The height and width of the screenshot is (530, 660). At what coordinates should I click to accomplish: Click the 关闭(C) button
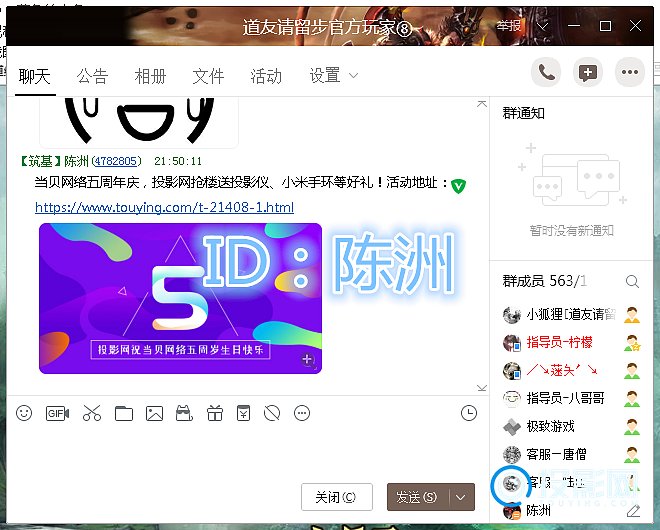pos(337,497)
